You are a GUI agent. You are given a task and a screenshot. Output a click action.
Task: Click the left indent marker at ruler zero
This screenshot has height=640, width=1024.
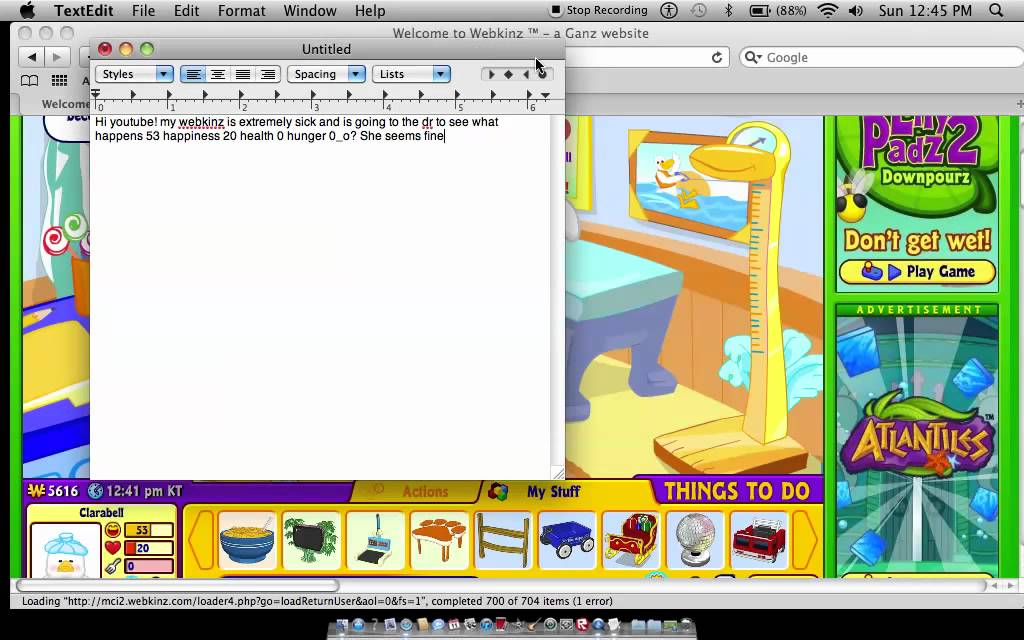point(96,95)
